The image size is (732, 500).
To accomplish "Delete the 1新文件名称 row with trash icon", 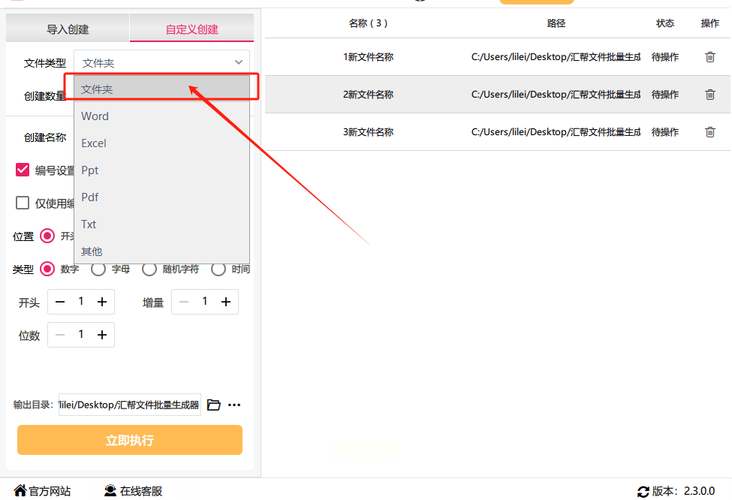I will point(710,57).
